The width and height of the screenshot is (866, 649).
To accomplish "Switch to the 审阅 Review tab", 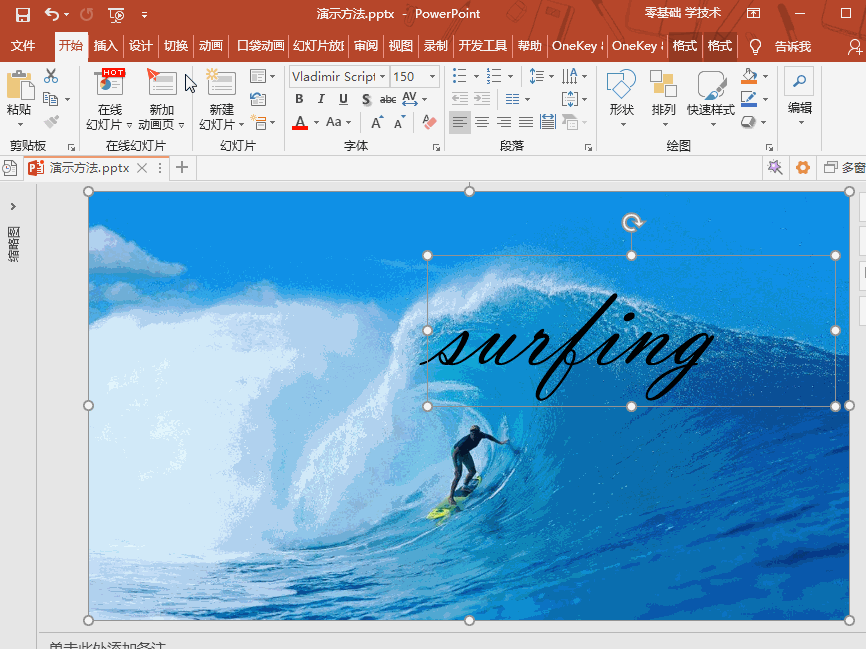I will (366, 46).
